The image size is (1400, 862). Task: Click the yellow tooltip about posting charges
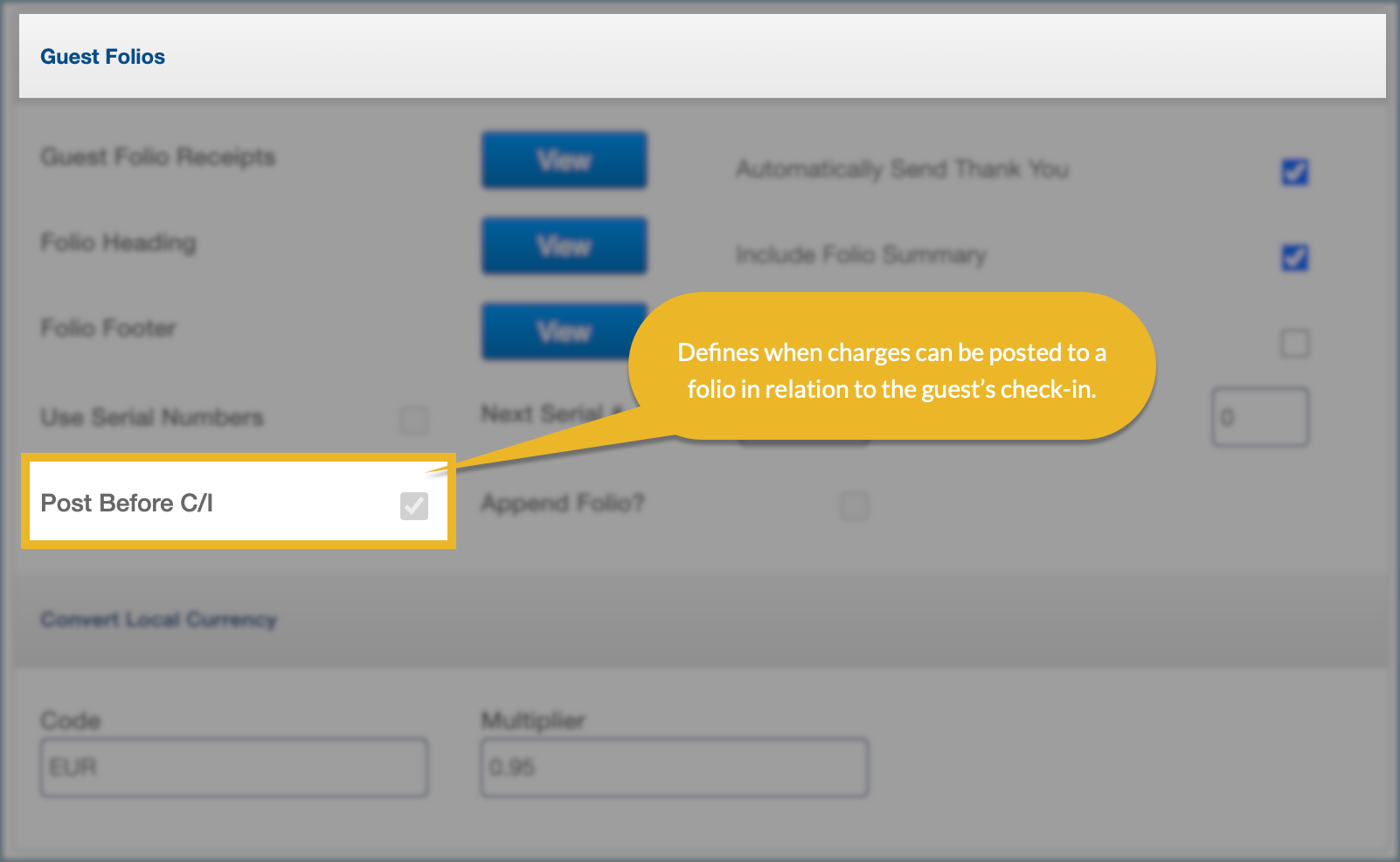[x=891, y=370]
